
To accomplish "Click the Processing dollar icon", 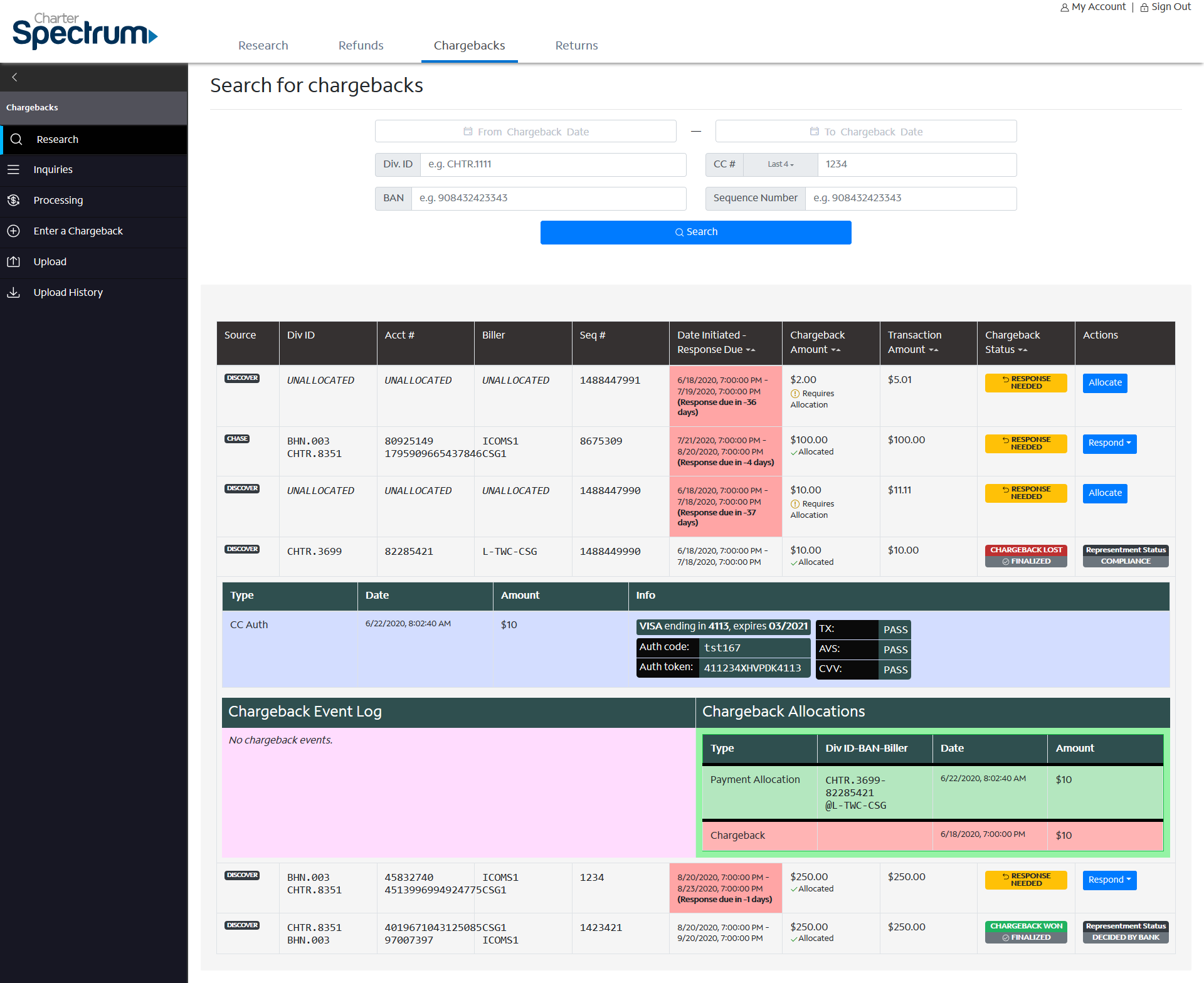I will 14,200.
